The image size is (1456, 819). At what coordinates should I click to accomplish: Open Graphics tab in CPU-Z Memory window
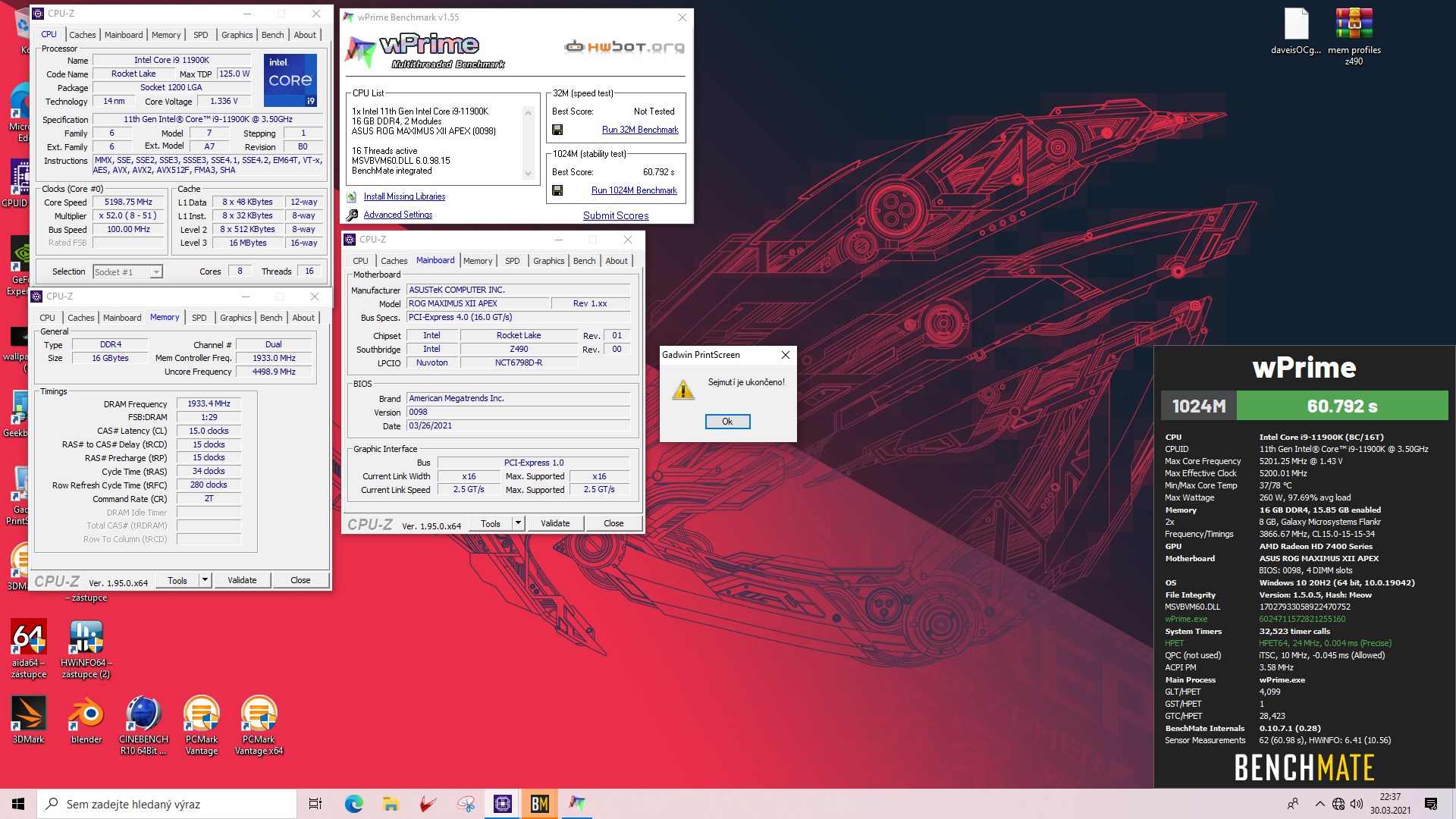(x=236, y=318)
